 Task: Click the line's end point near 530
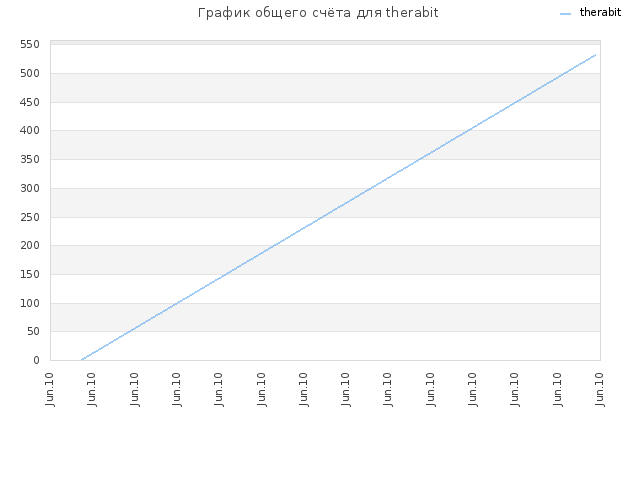click(x=596, y=54)
